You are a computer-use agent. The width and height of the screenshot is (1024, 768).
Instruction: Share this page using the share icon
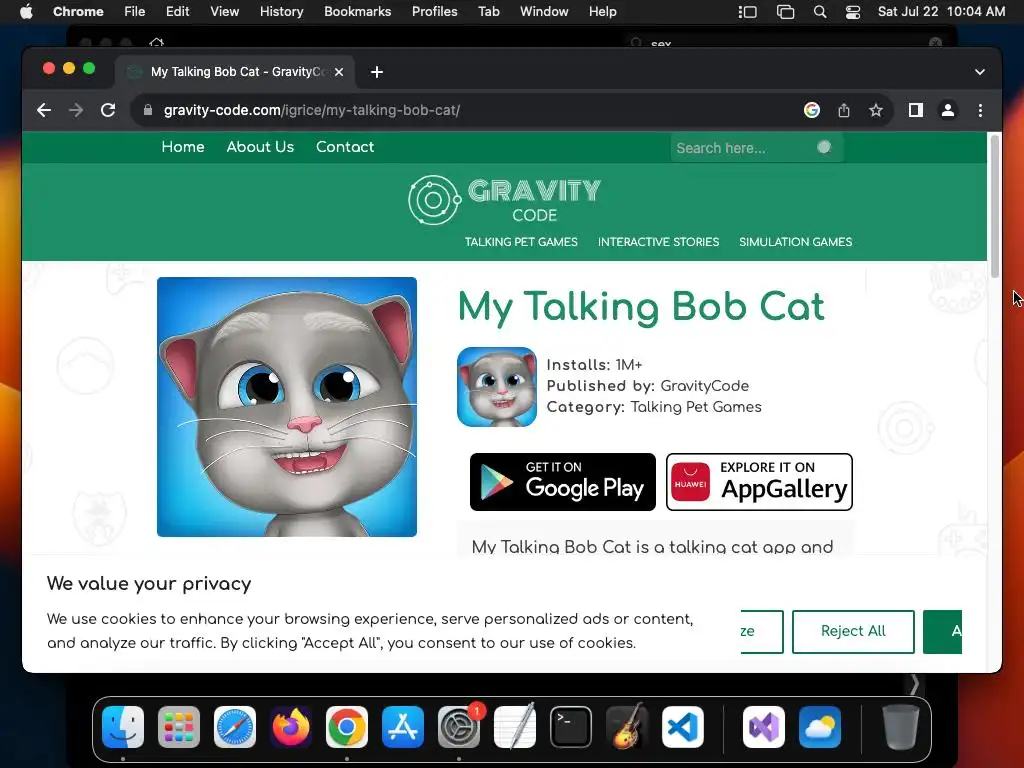pos(844,110)
